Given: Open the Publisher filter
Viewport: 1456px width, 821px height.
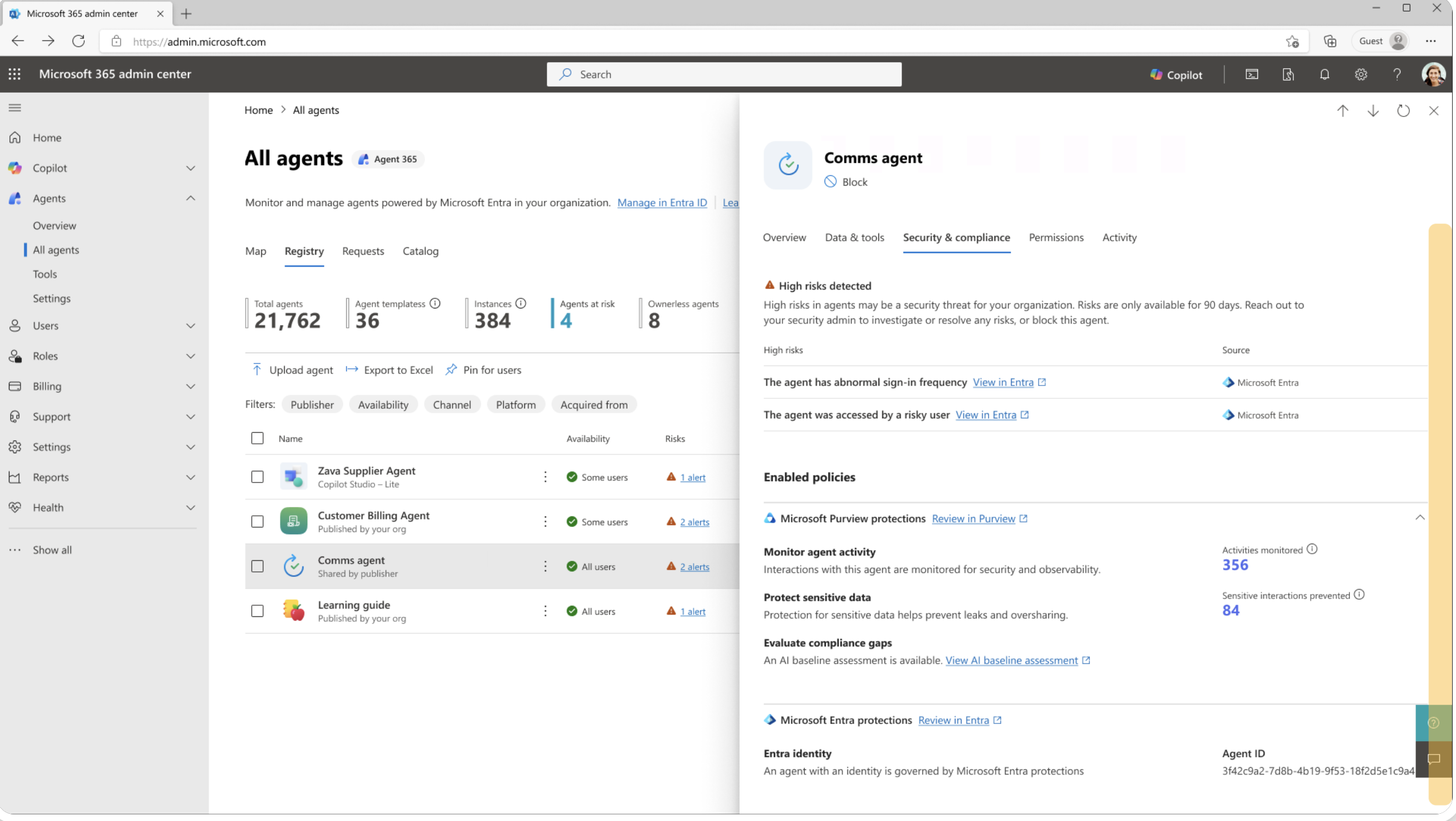Looking at the screenshot, I should coord(312,405).
